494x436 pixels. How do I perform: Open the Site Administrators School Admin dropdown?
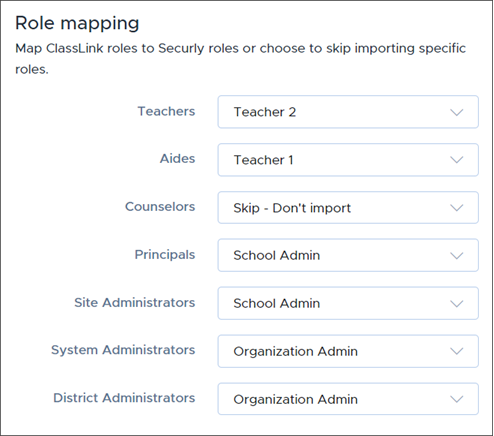[x=348, y=303]
